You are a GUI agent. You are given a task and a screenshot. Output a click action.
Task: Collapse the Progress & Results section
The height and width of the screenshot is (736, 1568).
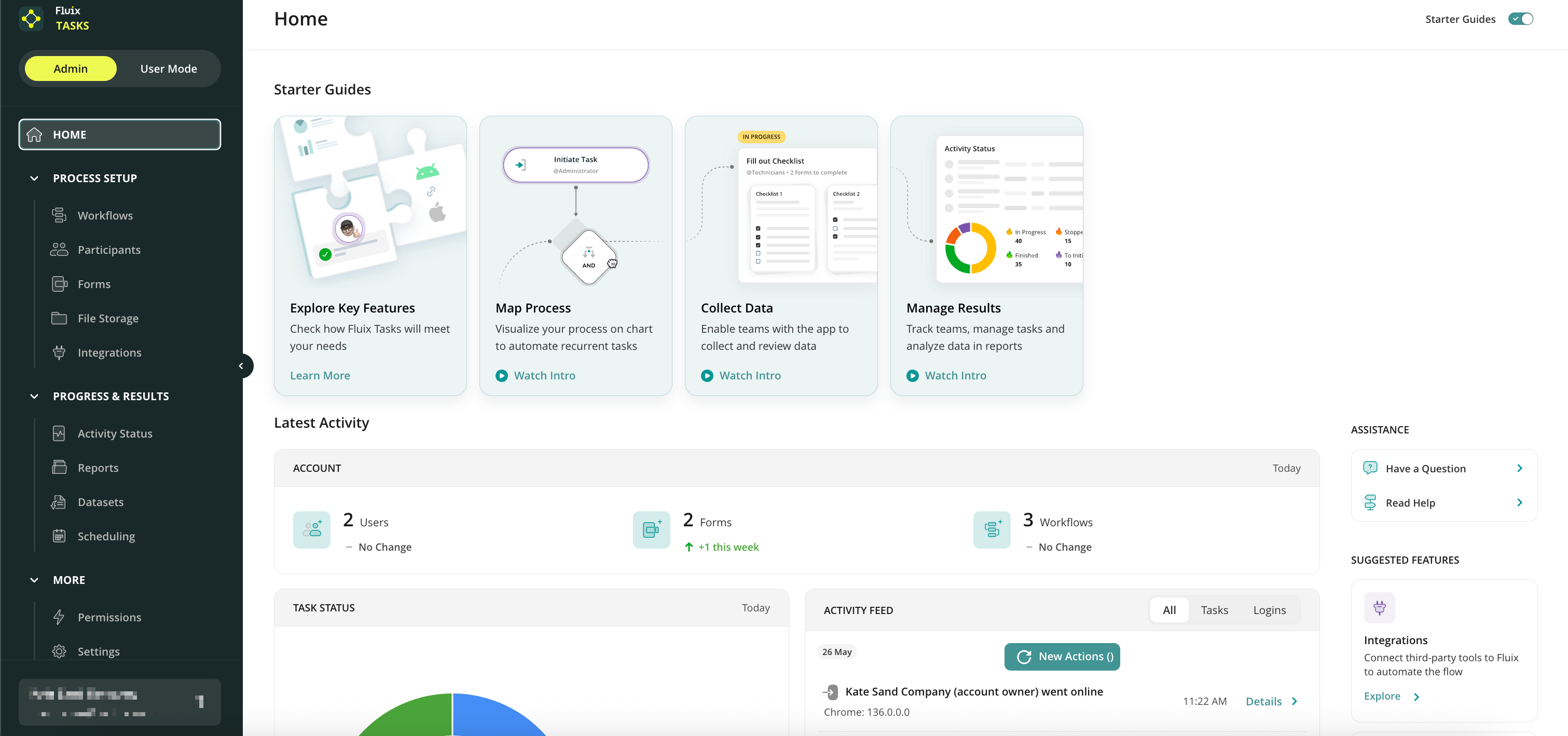(x=34, y=397)
